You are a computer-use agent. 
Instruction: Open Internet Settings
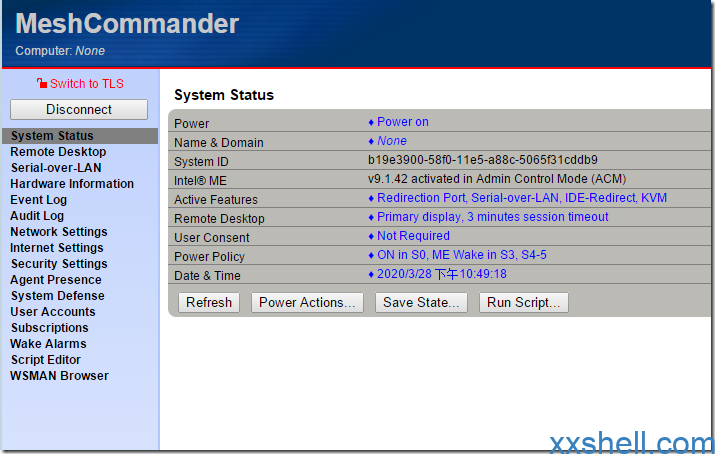tap(57, 248)
